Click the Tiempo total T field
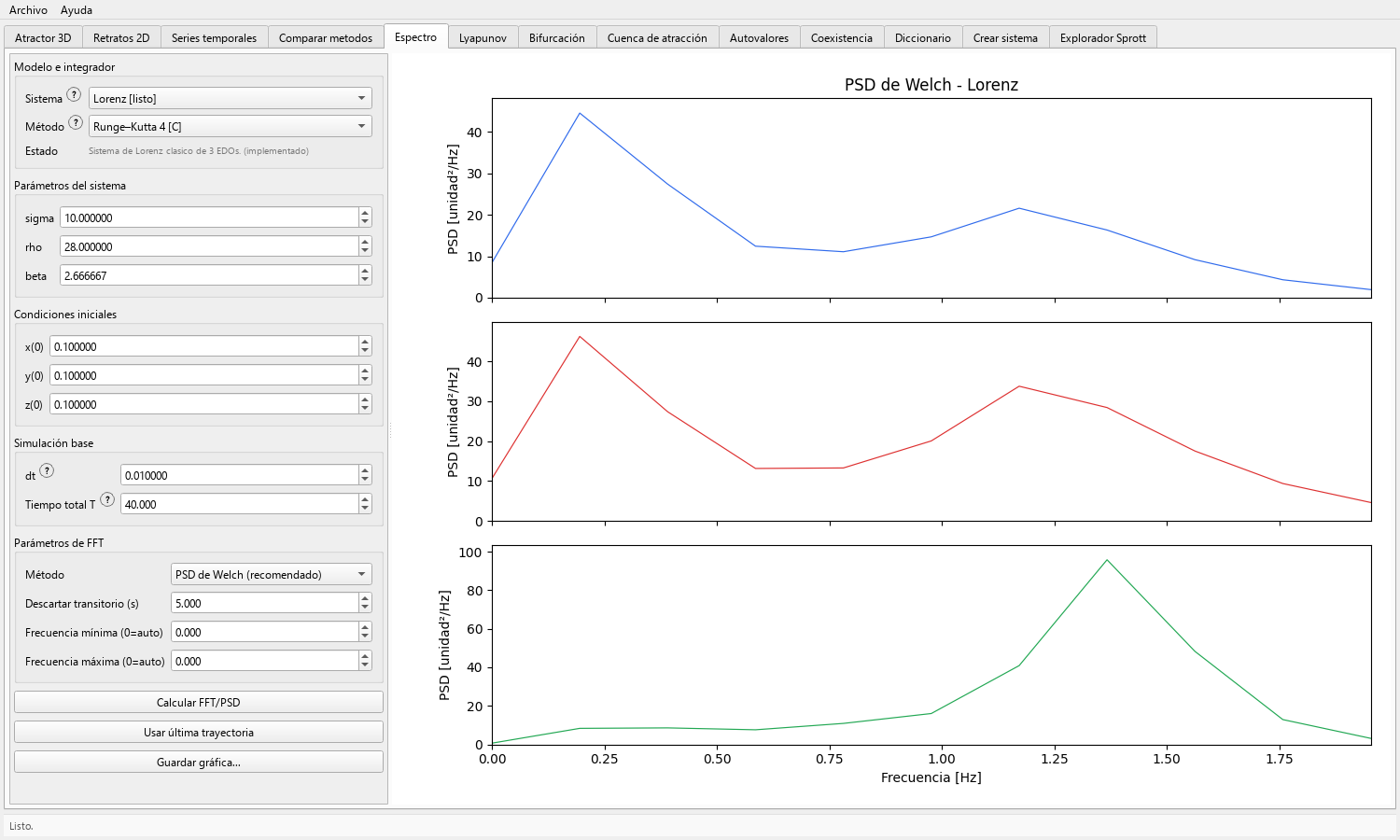The width and height of the screenshot is (1400, 840). click(x=239, y=504)
